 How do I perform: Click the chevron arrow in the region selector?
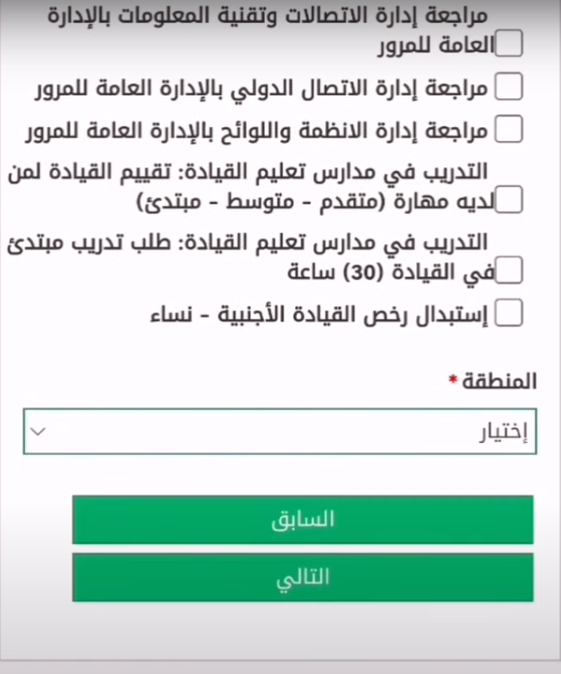click(38, 431)
